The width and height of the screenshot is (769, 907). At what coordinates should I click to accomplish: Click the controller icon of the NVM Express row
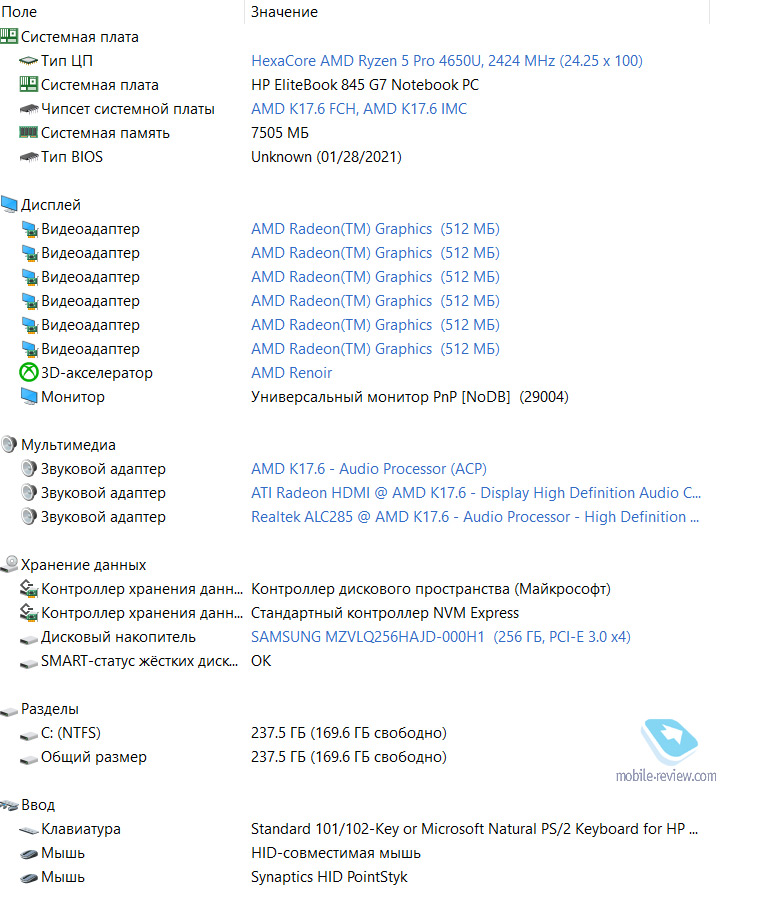point(29,612)
